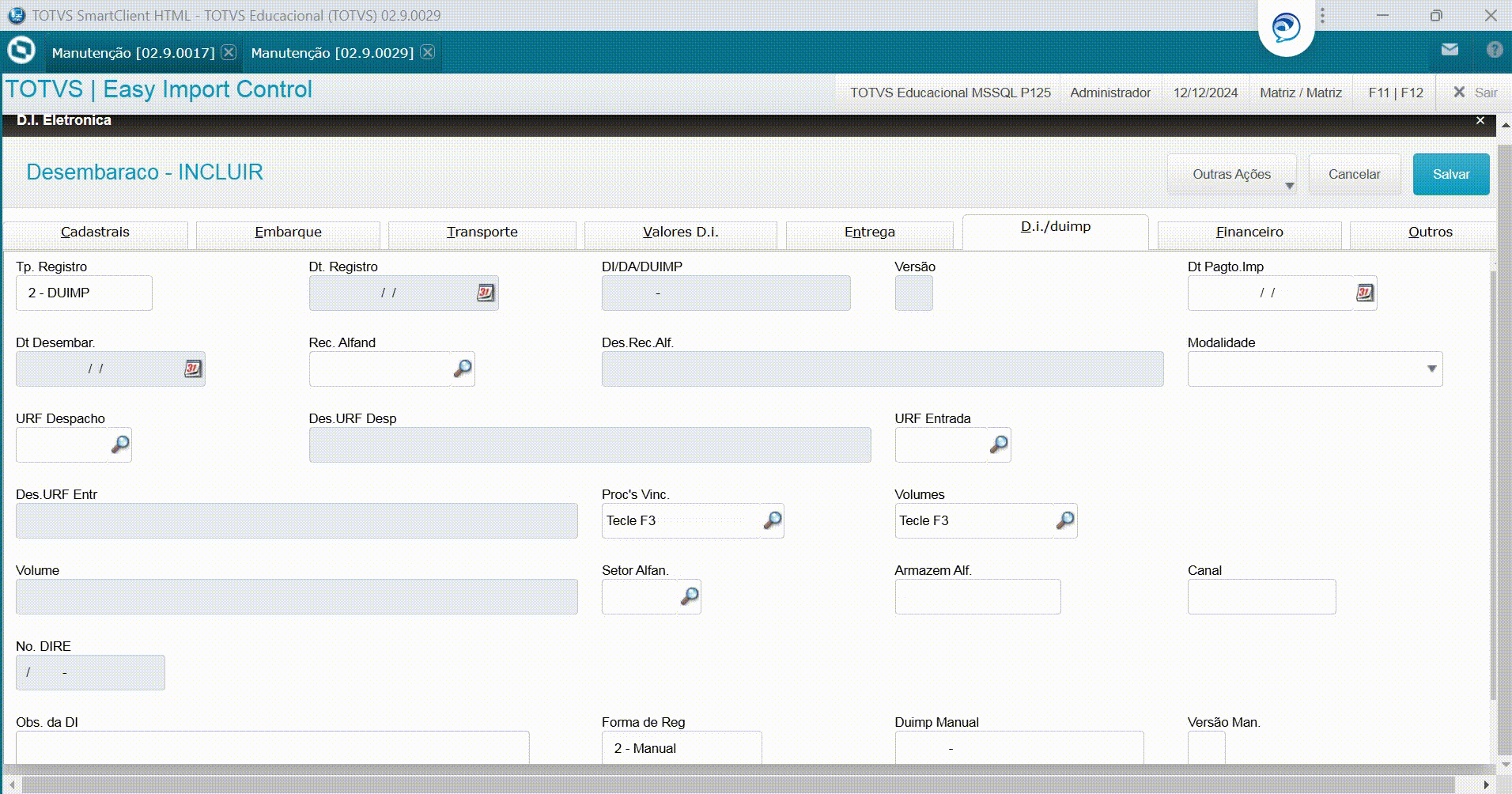Click the TOTVS logo menu icon
Image resolution: width=1512 pixels, height=794 pixels.
[21, 51]
